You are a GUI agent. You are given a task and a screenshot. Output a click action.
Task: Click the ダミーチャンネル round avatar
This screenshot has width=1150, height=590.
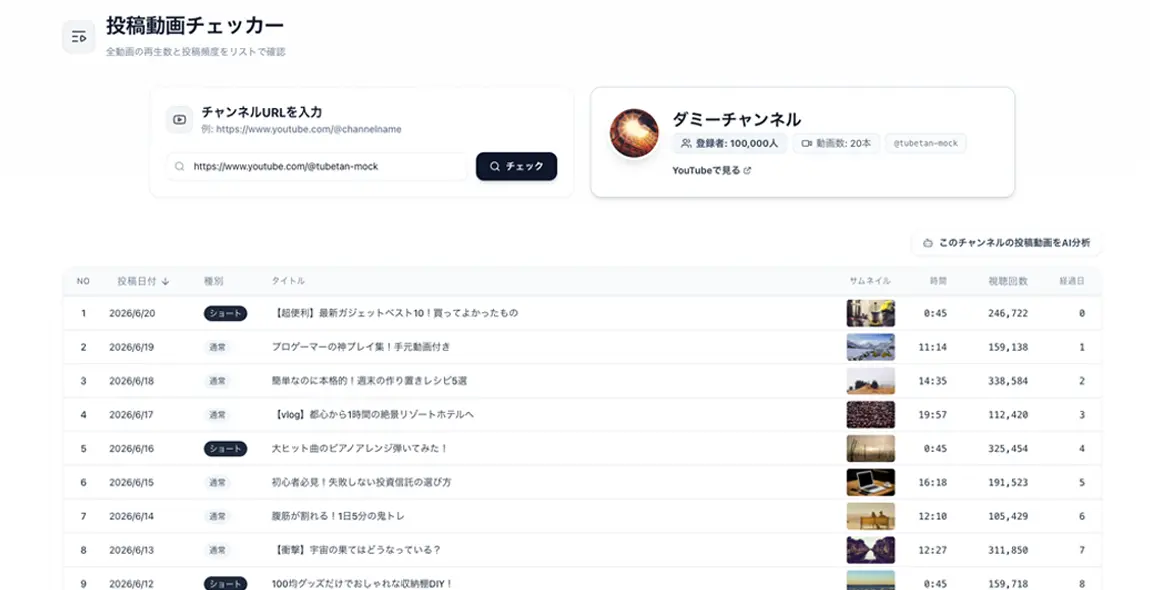[x=634, y=133]
